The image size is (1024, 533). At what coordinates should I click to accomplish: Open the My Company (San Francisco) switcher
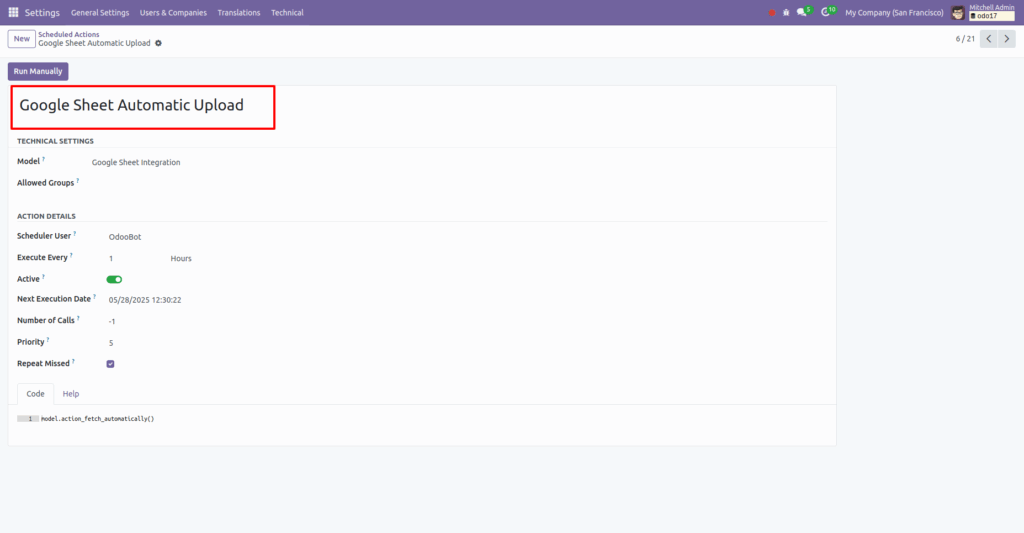(894, 12)
